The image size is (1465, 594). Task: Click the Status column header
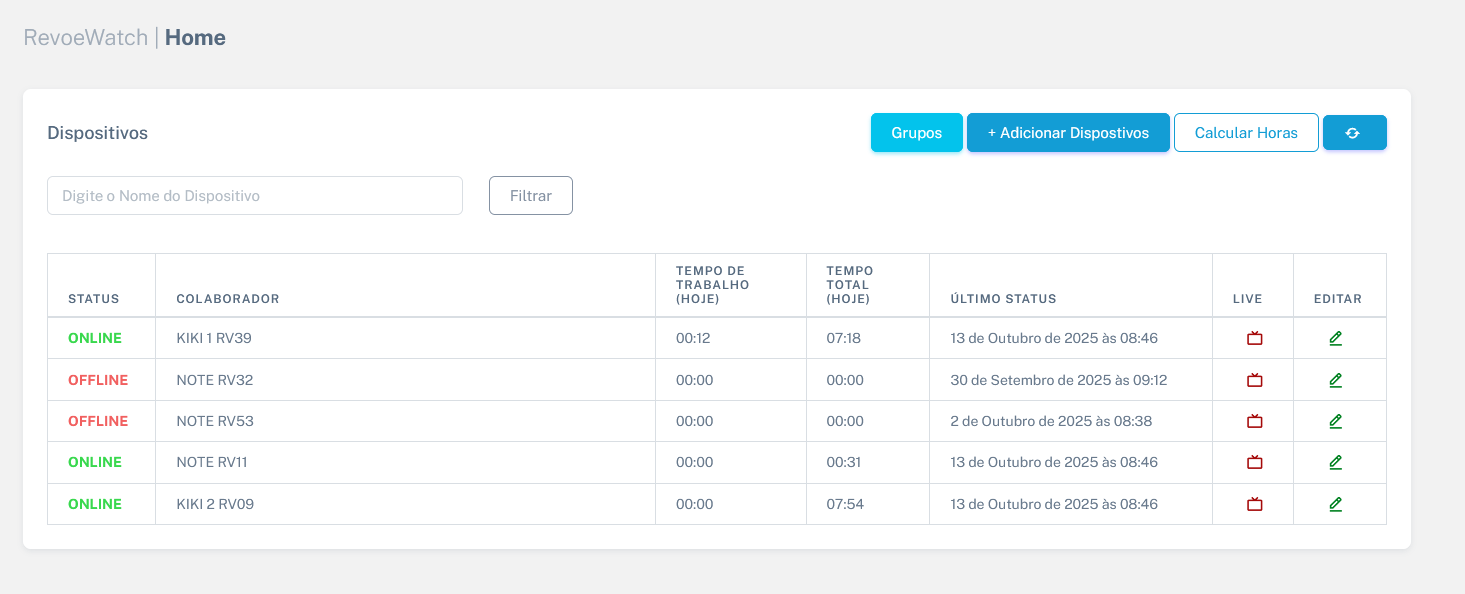click(93, 299)
